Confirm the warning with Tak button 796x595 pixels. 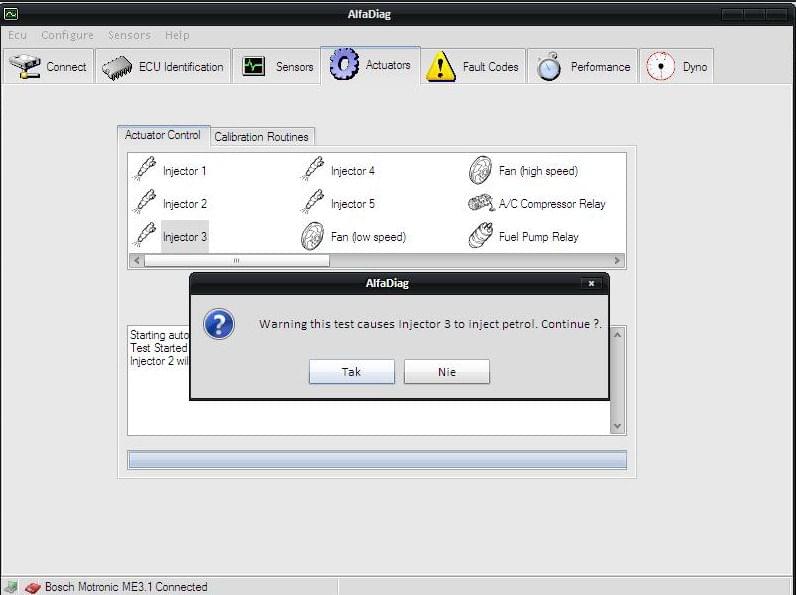[351, 372]
